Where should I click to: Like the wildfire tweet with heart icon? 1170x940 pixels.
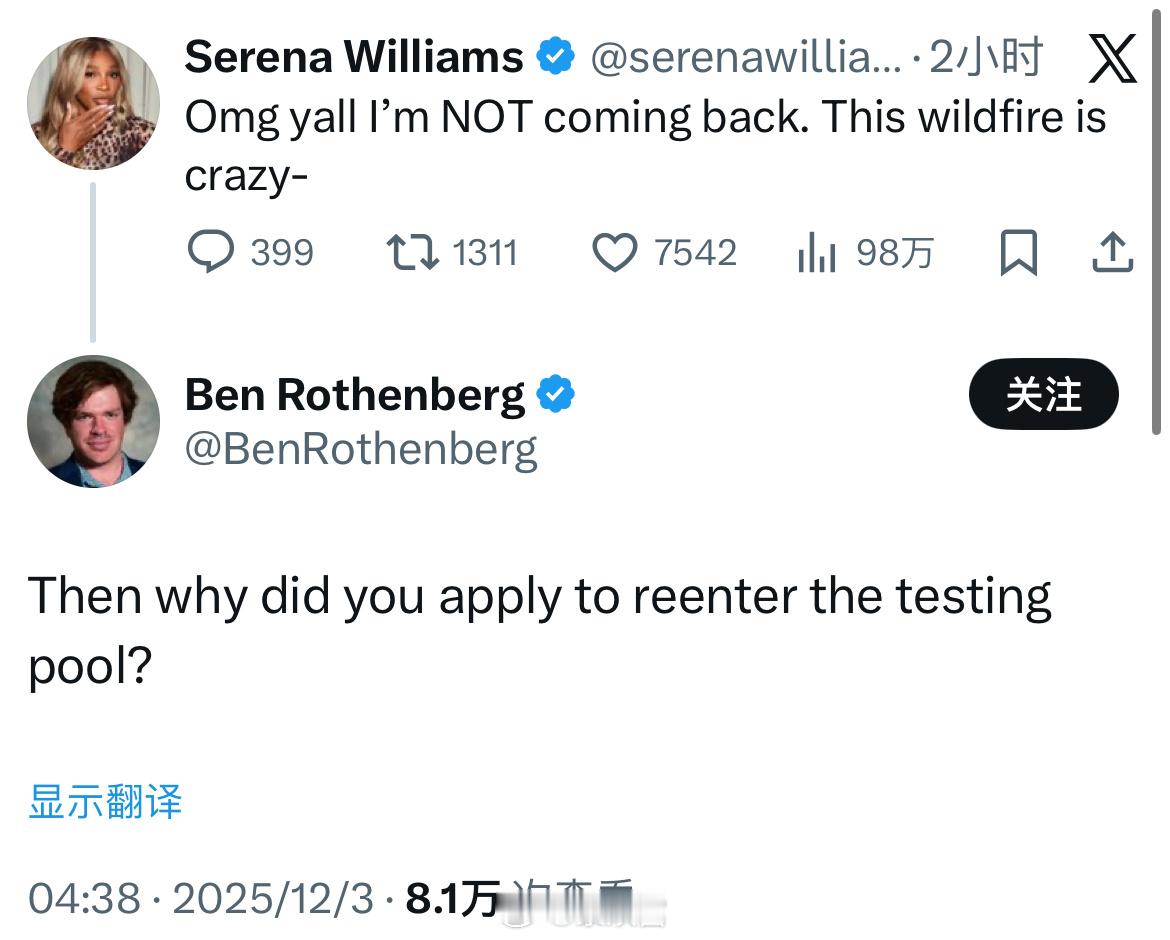(614, 252)
